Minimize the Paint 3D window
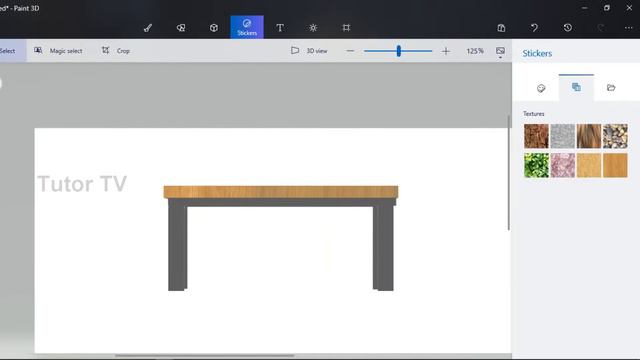Viewport: 640px width, 360px height. [585, 8]
